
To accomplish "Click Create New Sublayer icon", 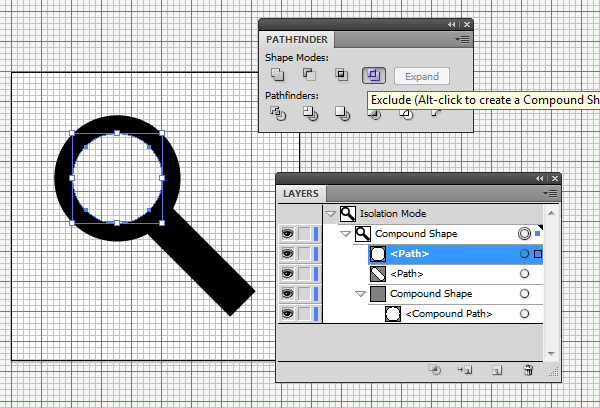I will 465,370.
